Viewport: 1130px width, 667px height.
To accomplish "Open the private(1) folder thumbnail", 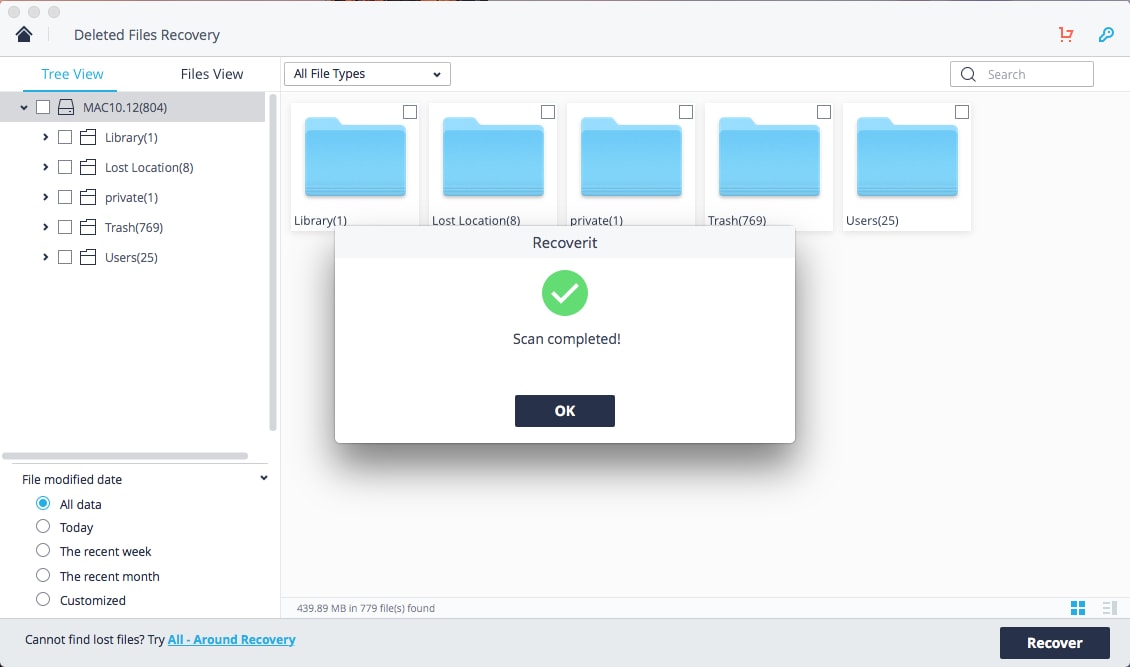I will (631, 157).
